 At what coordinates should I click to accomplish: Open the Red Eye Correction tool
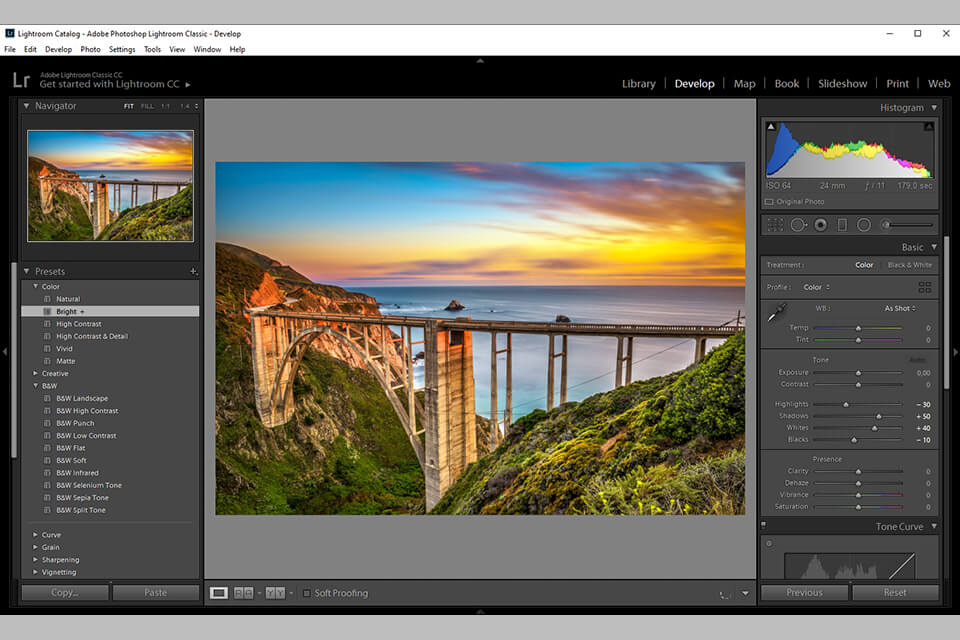(820, 224)
